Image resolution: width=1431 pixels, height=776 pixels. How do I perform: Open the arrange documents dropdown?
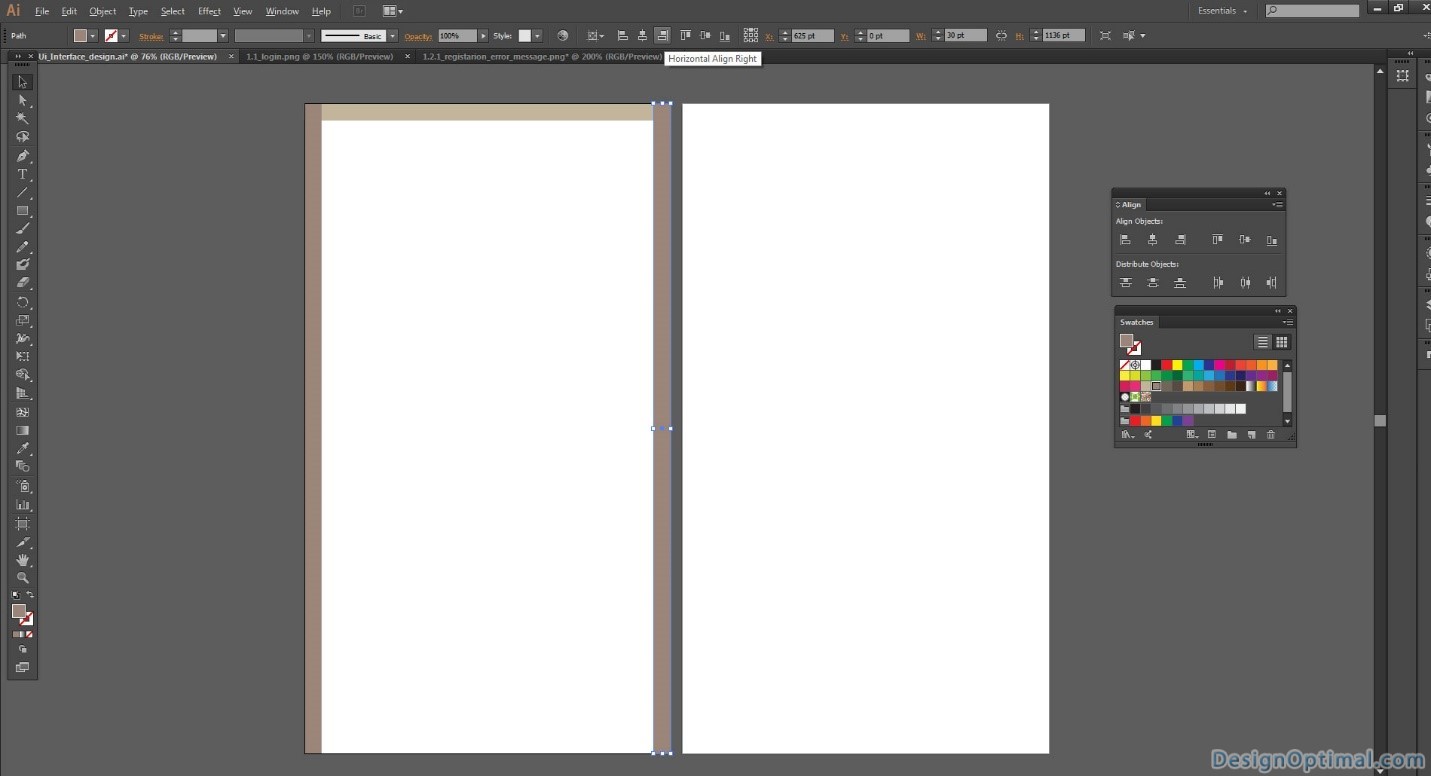(x=393, y=11)
